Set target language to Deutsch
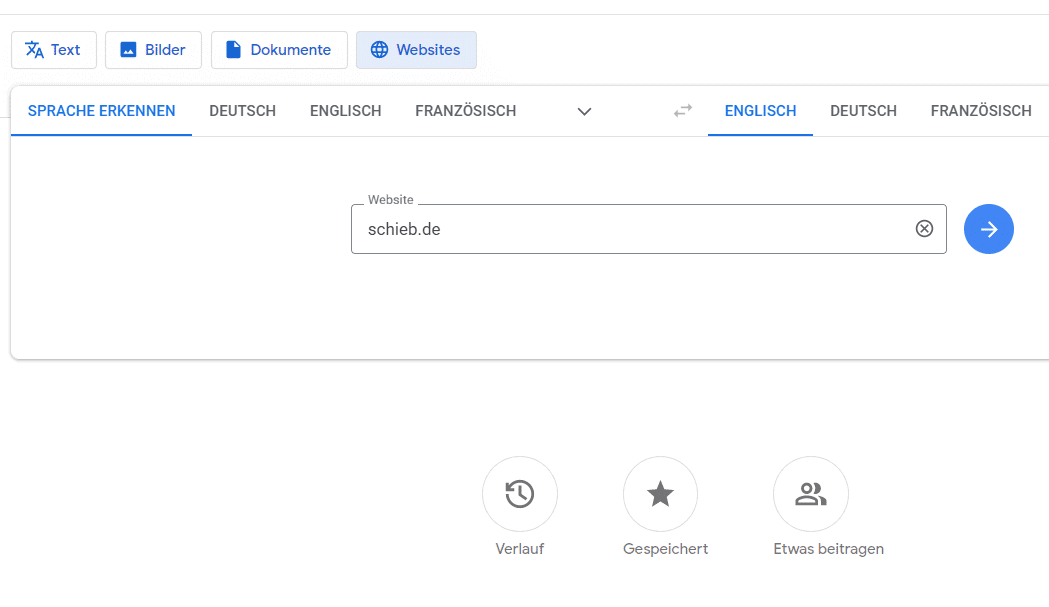This screenshot has width=1049, height=607. 863,111
